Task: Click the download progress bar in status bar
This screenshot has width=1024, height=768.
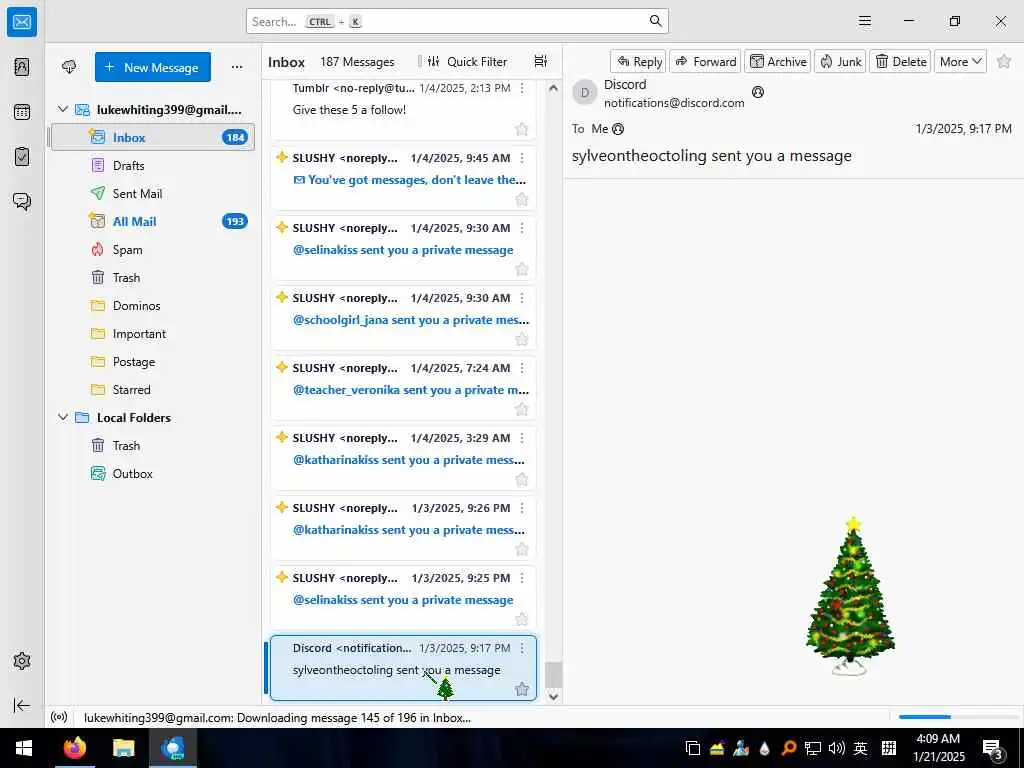Action: point(957,717)
